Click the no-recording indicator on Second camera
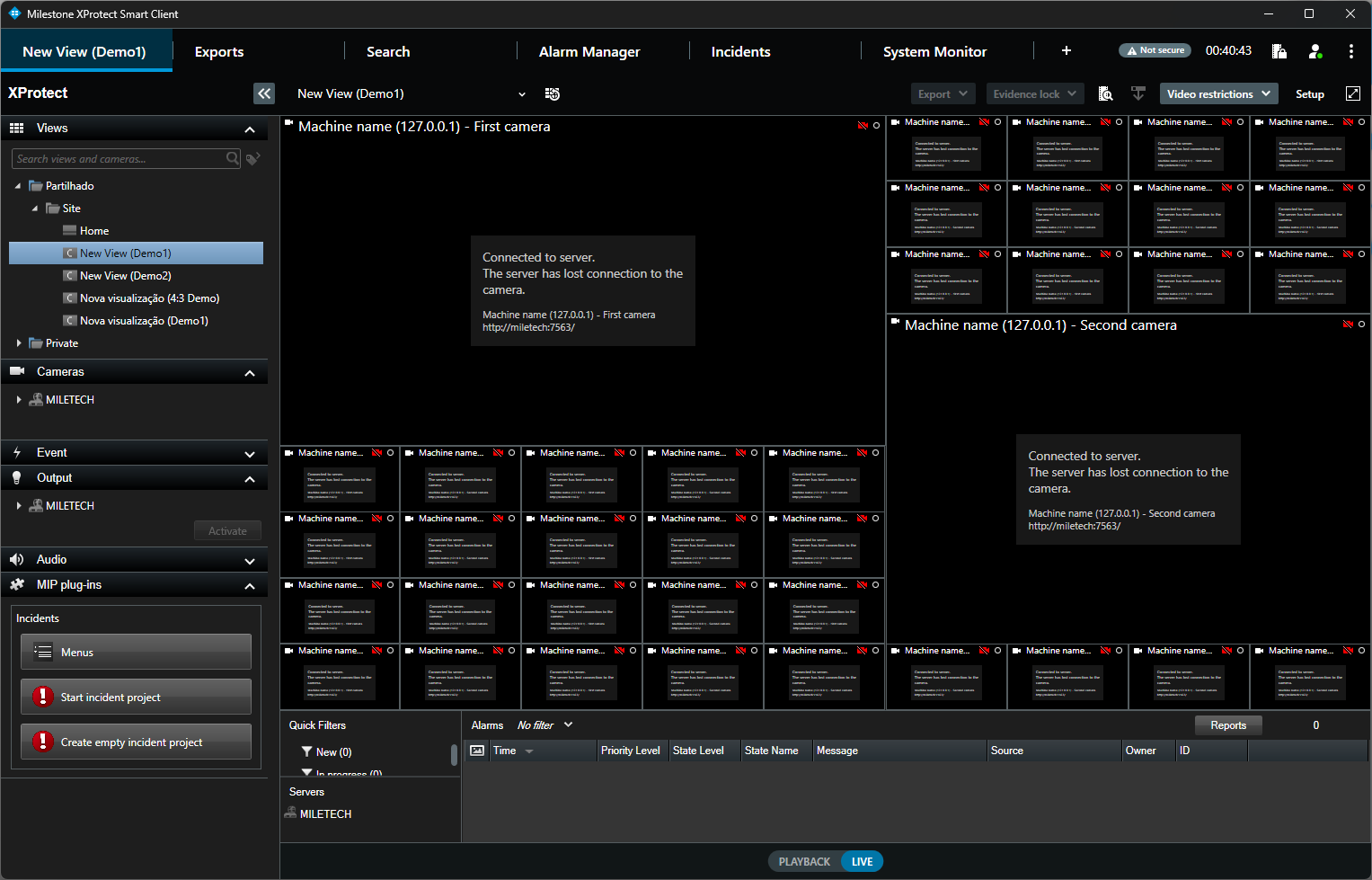1372x880 pixels. coord(1348,324)
